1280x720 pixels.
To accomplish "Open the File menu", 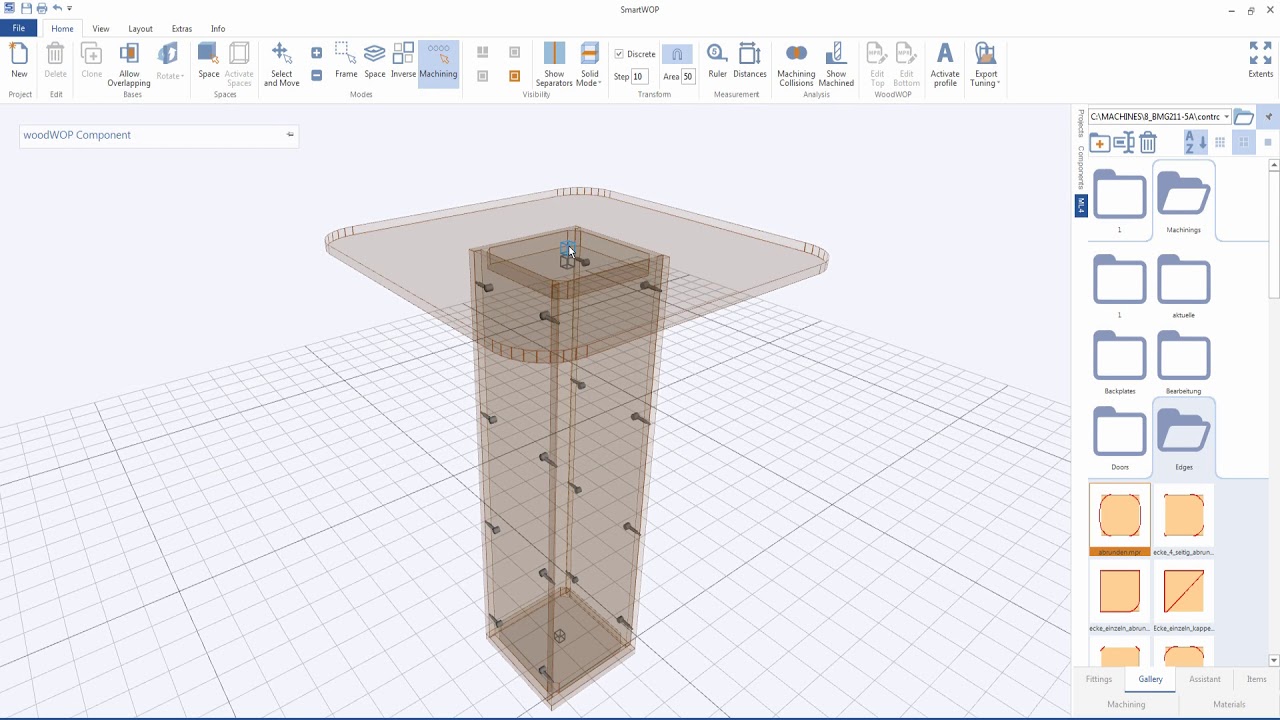I will click(x=18, y=28).
